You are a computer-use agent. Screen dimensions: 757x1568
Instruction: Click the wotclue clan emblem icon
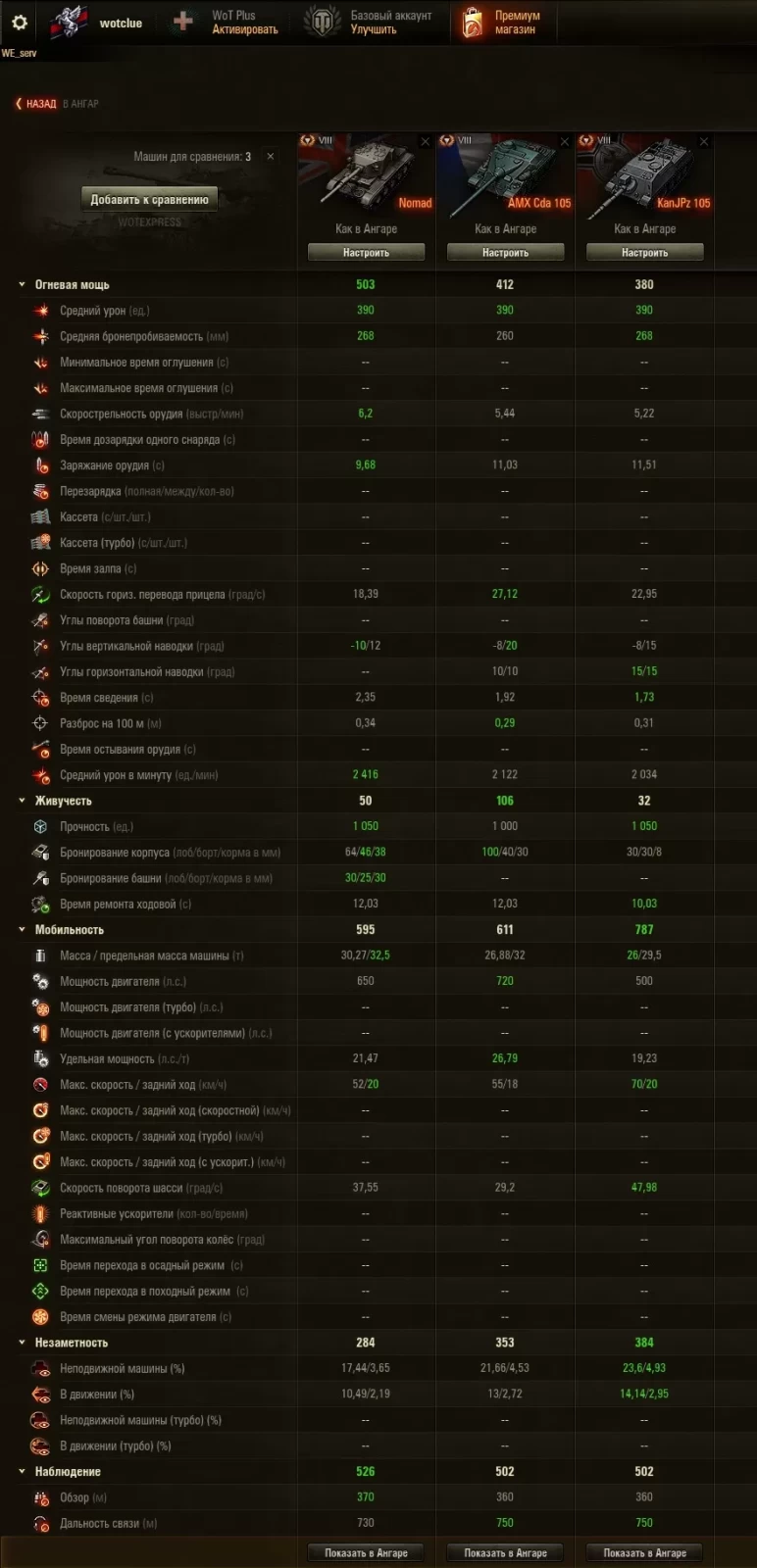click(x=69, y=22)
